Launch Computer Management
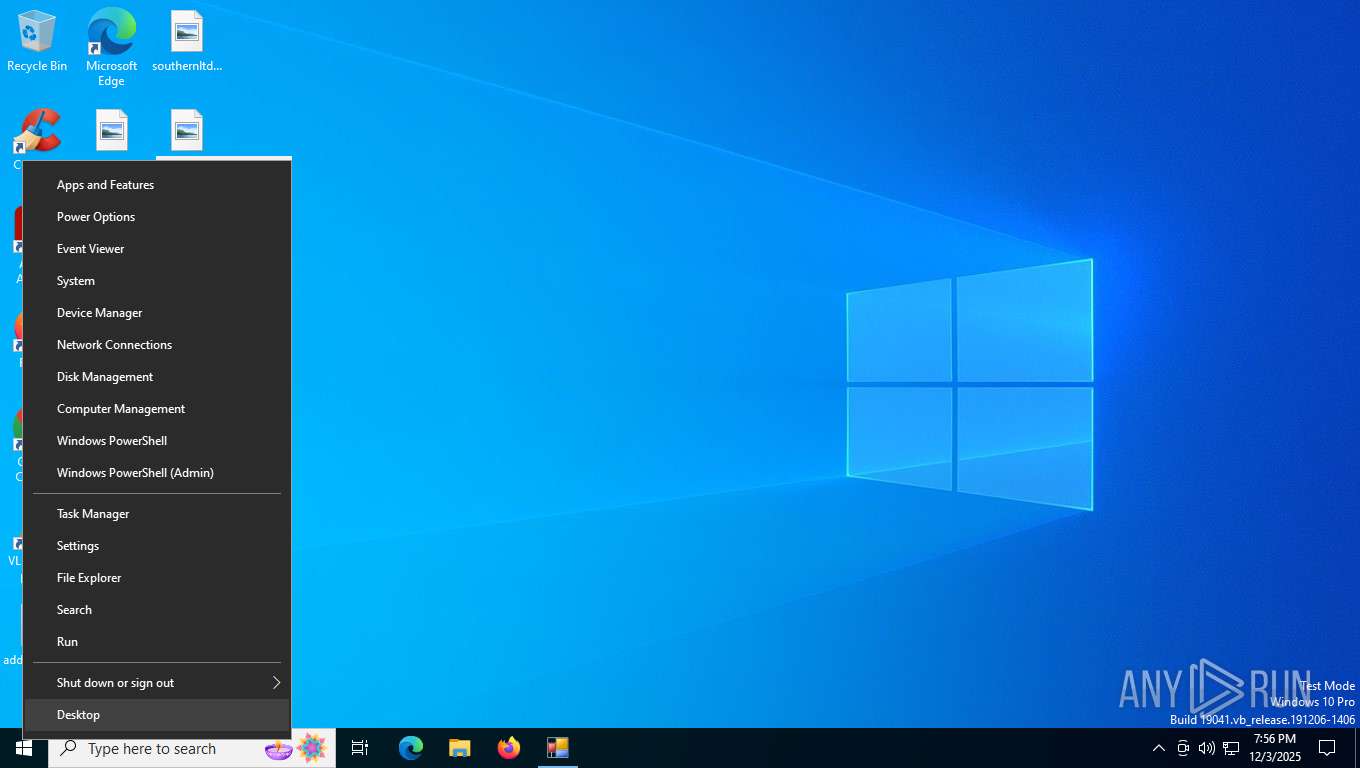The height and width of the screenshot is (768, 1360). coord(157,409)
